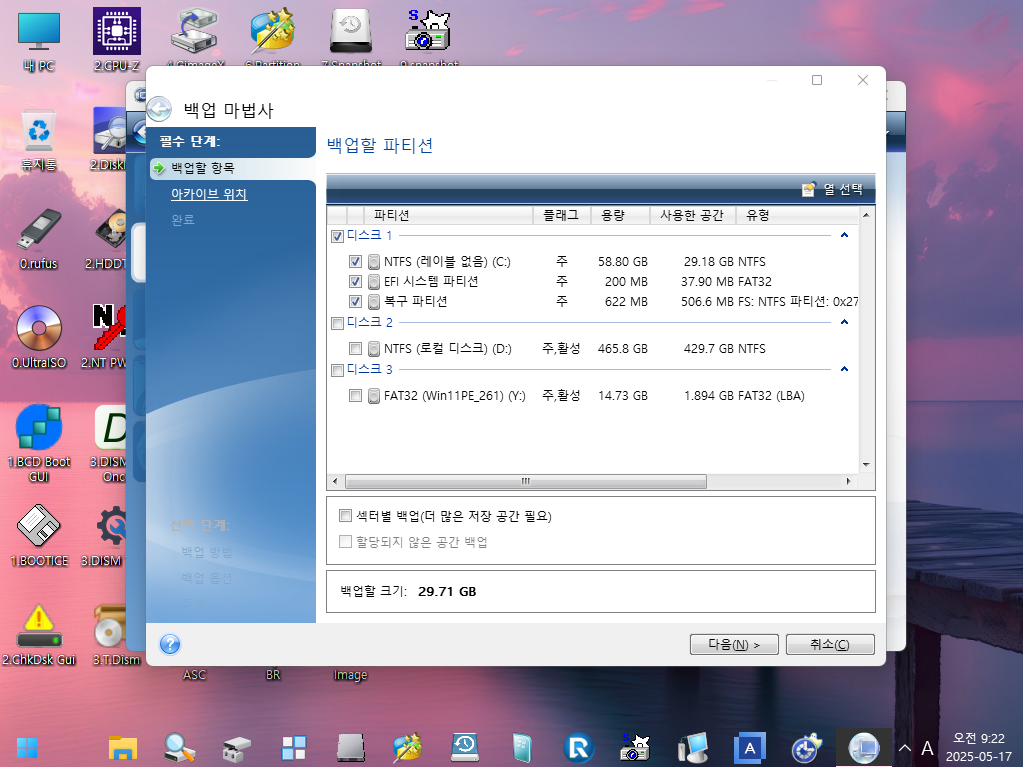Click the up arrow of vertical scrollbar
Image resolution: width=1023 pixels, height=767 pixels.
coord(866,215)
